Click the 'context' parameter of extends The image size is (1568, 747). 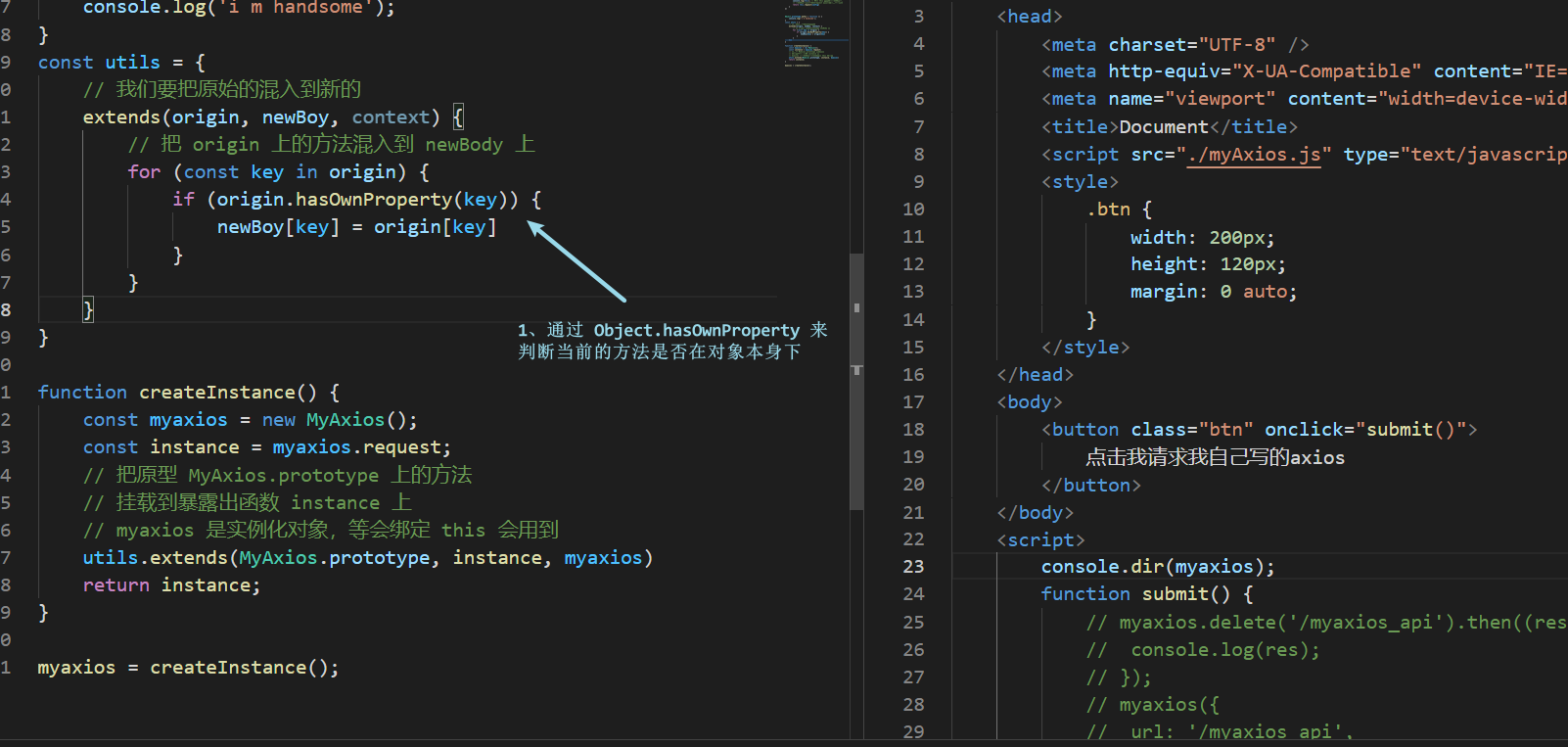pyautogui.click(x=391, y=117)
